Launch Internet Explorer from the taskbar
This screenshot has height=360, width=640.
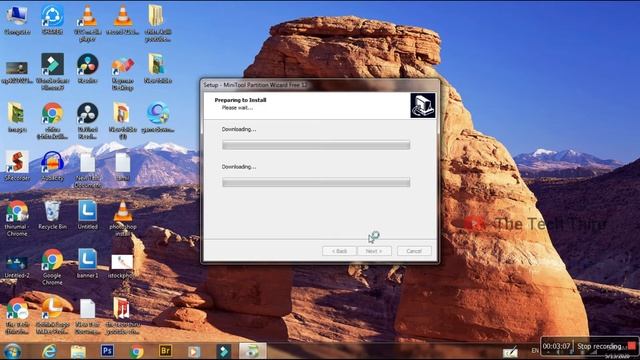click(49, 351)
